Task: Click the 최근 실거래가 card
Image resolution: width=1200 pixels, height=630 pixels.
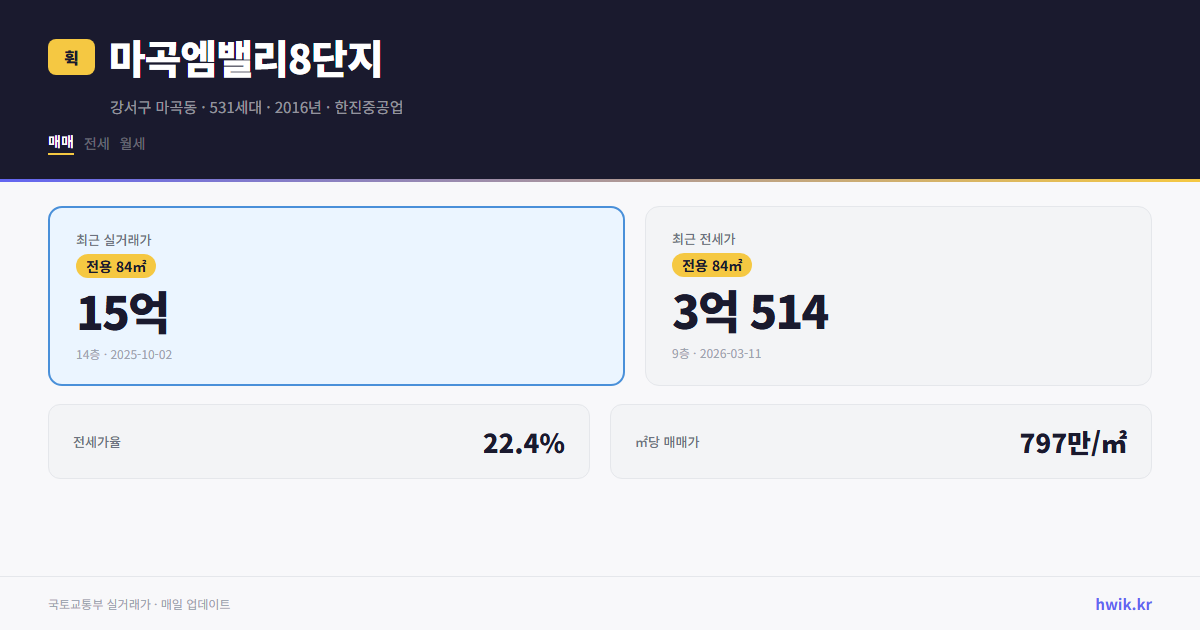Action: [x=335, y=295]
